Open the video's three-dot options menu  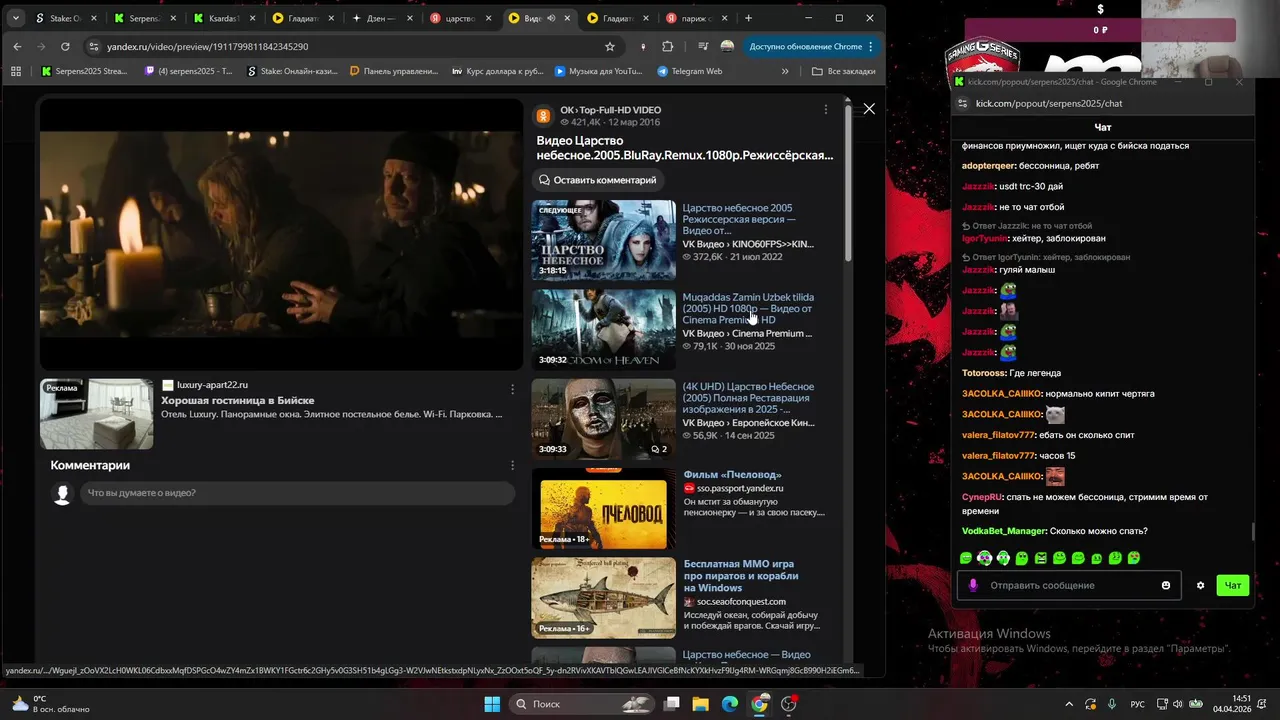coord(825,109)
